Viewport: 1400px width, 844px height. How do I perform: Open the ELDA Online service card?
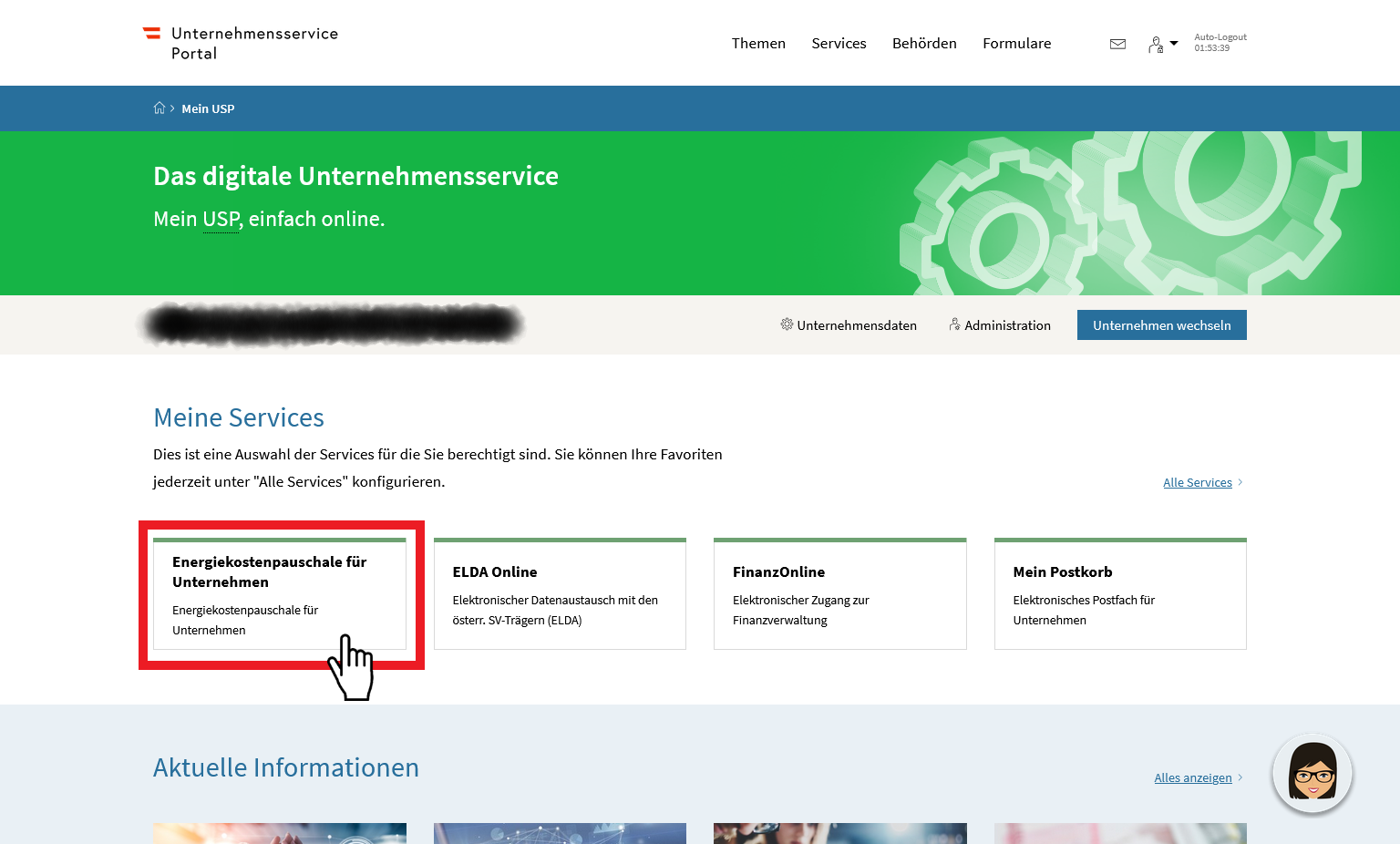[560, 594]
